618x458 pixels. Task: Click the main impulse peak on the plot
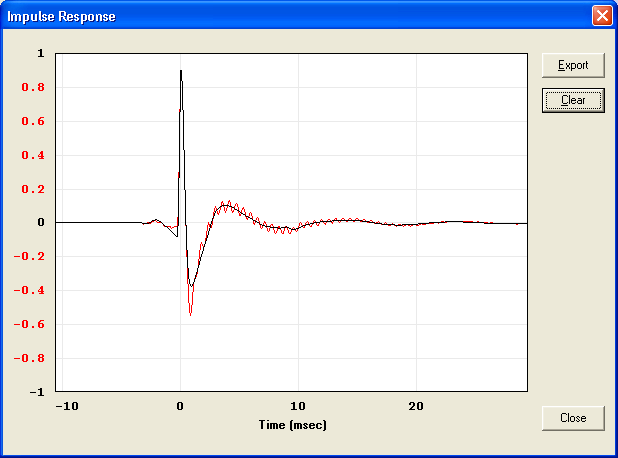click(181, 72)
